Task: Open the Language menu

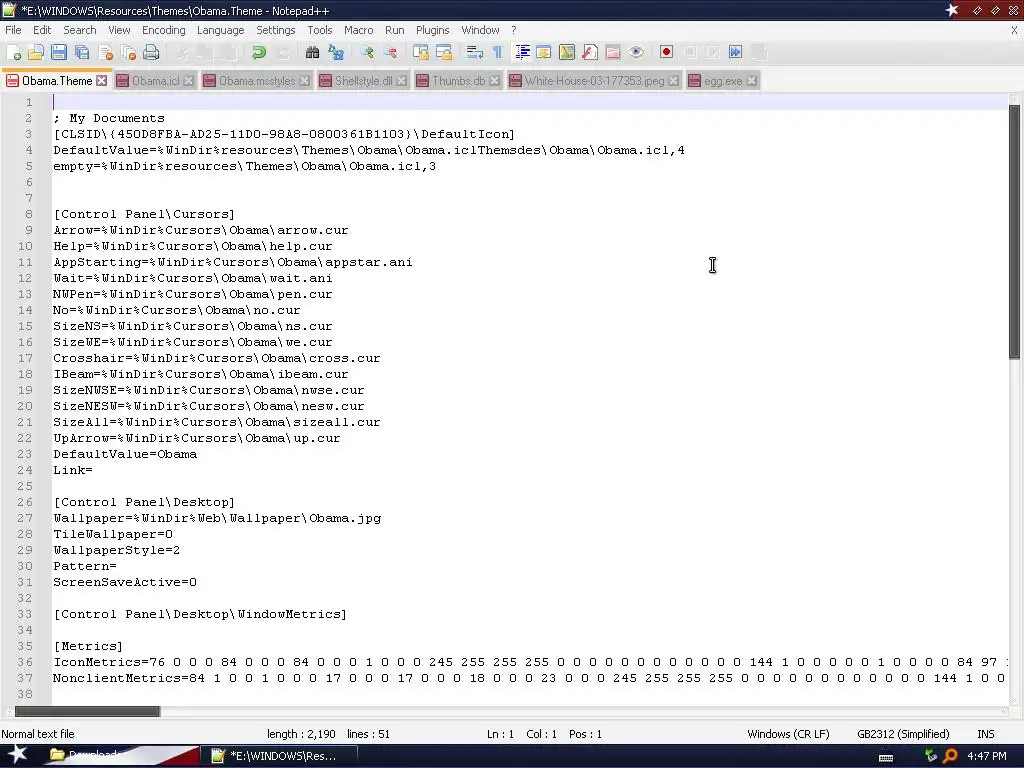Action: [x=221, y=30]
